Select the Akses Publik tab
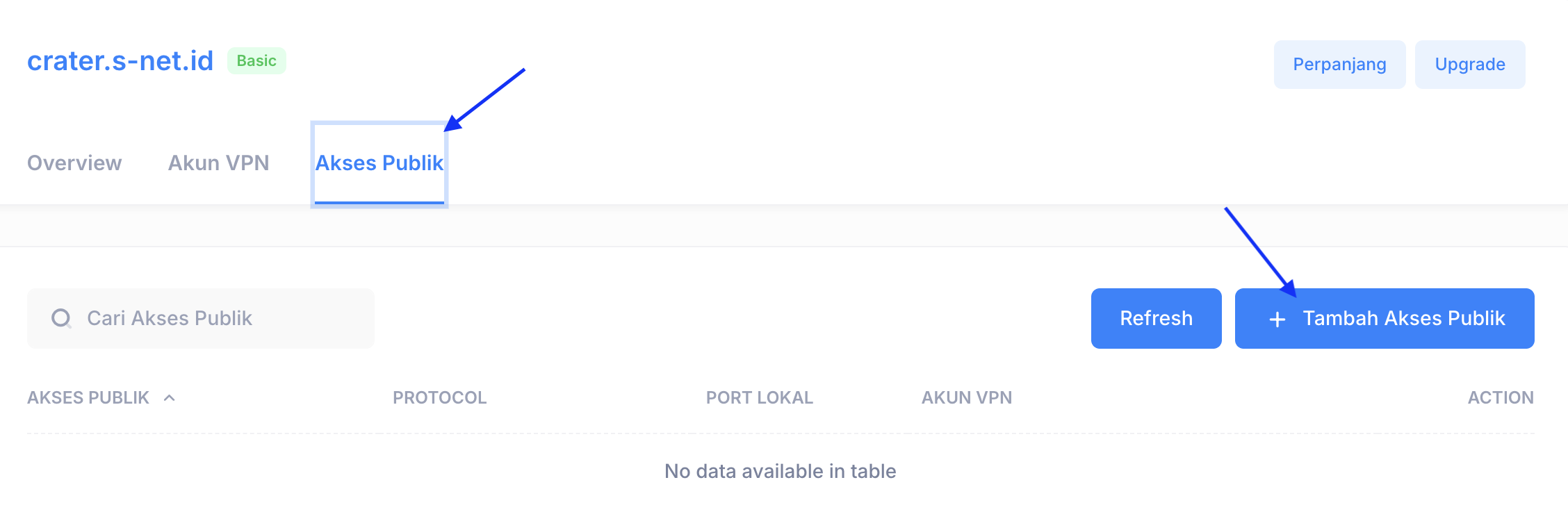Screen dimensions: 1568x521 379,163
